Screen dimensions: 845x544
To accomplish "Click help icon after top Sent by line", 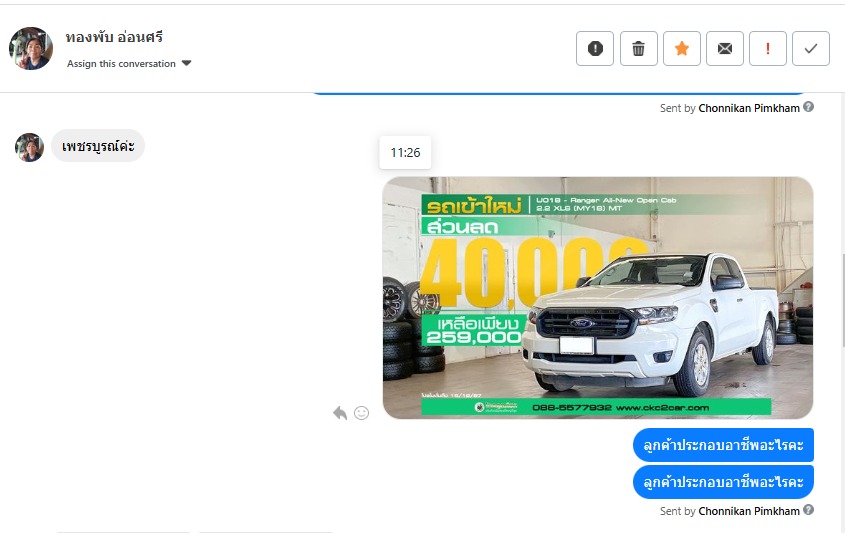I will tap(808, 107).
